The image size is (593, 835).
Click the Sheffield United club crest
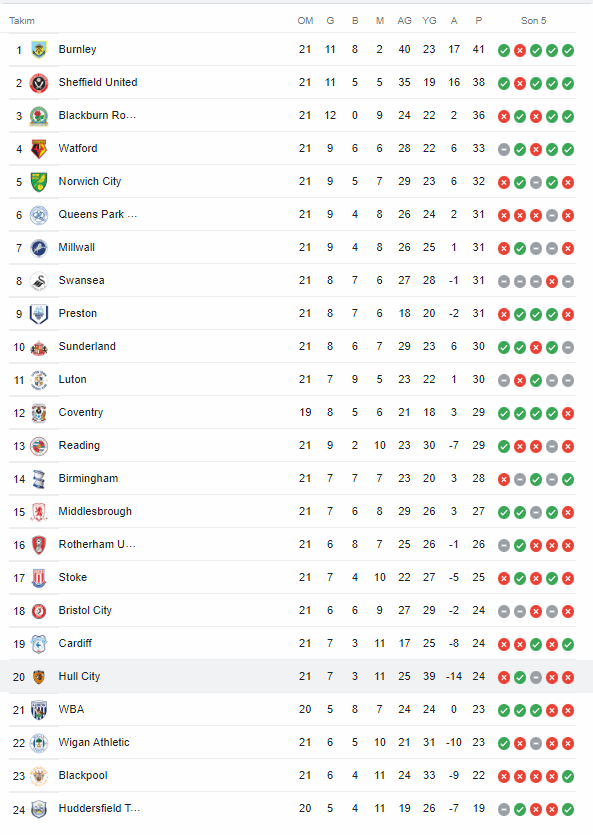tap(39, 83)
